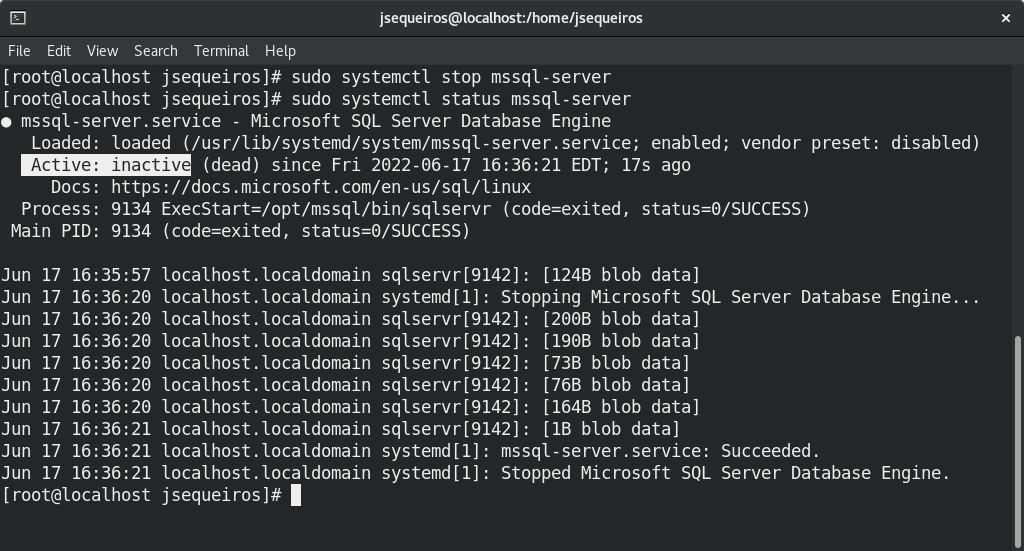The height and width of the screenshot is (551, 1024).
Task: Click the terminal icon in title bar
Action: click(18, 18)
